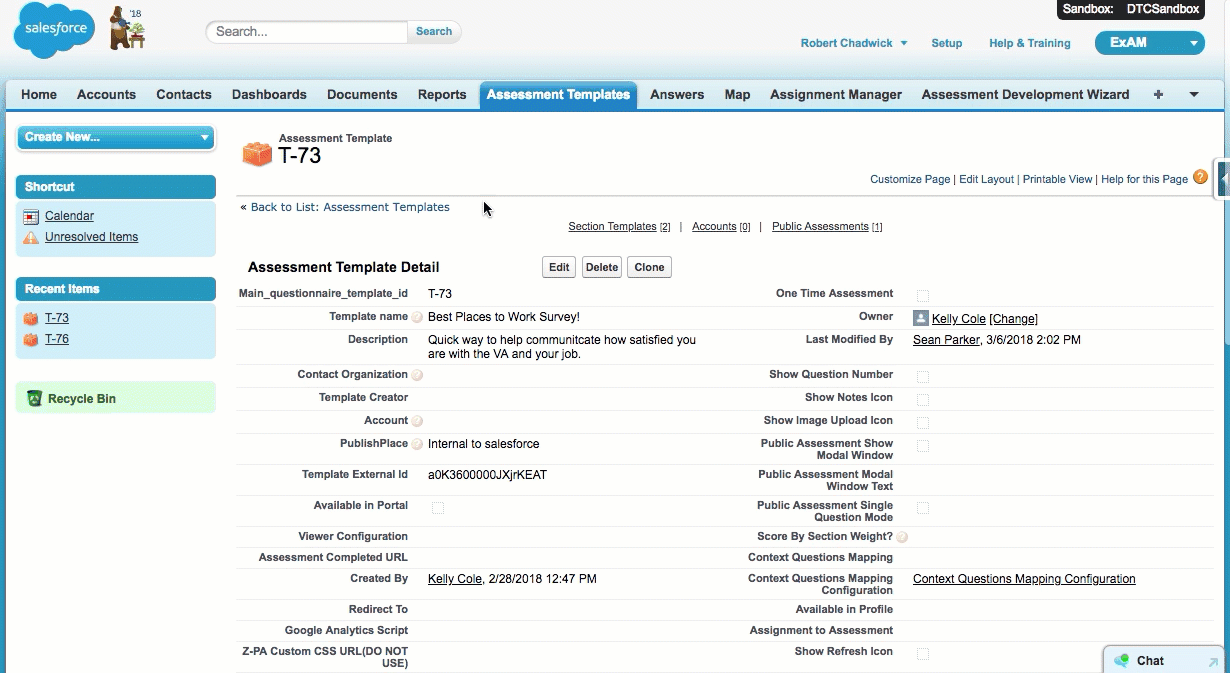Open Printable View link
The width and height of the screenshot is (1230, 673).
click(x=1058, y=179)
